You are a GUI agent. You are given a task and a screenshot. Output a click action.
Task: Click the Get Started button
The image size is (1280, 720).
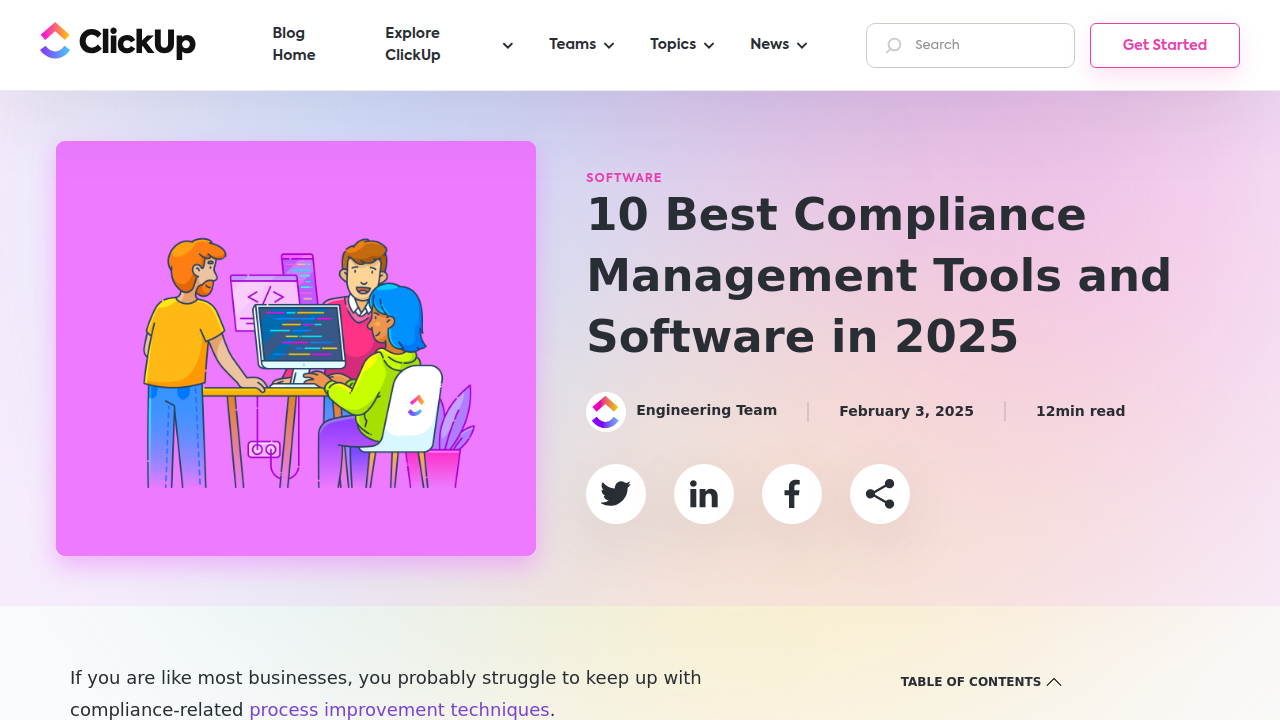(1165, 45)
